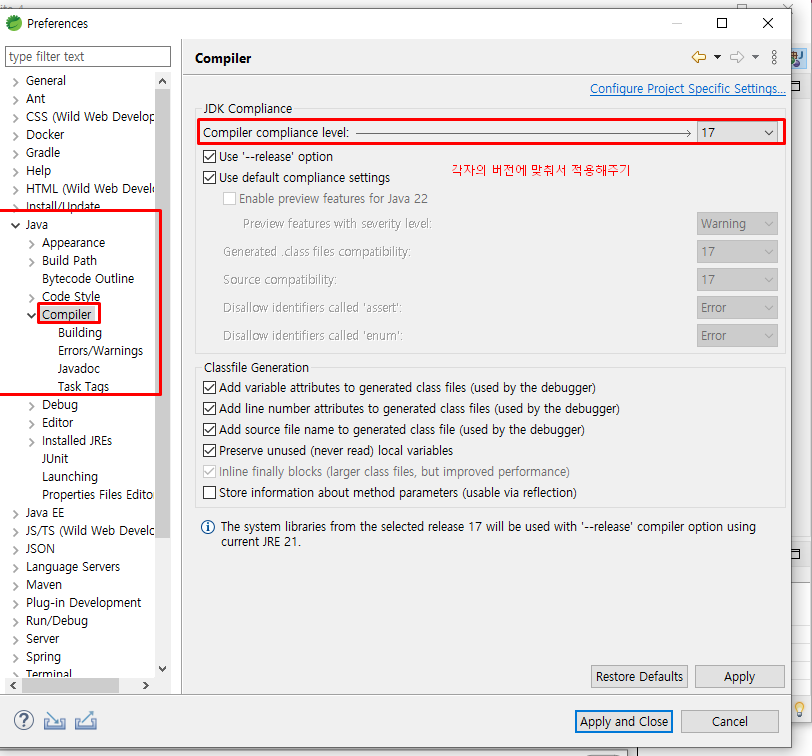Open Disallow identifiers 'enum' dropdown
812x756 pixels.
click(x=737, y=336)
